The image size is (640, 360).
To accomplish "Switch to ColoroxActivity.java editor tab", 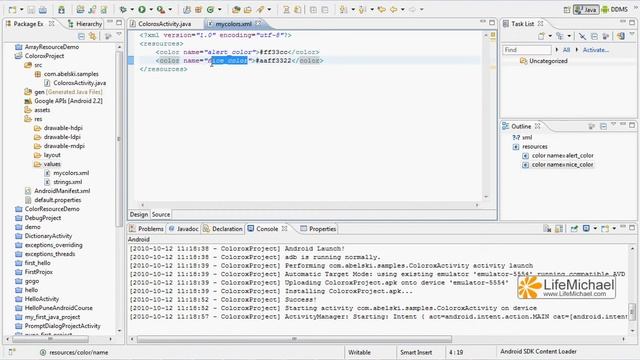I will point(160,24).
